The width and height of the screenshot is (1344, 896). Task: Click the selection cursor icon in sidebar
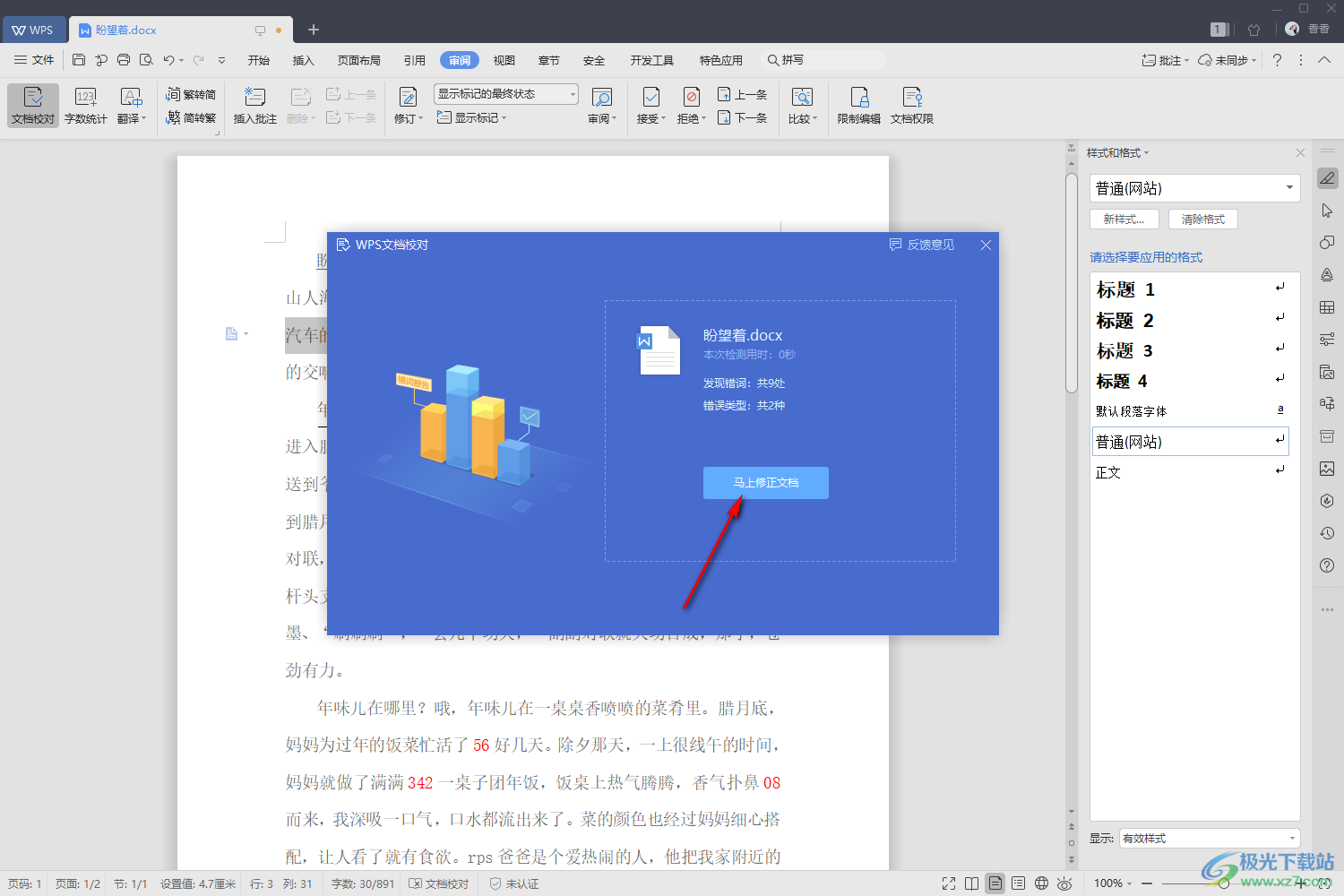[x=1327, y=211]
